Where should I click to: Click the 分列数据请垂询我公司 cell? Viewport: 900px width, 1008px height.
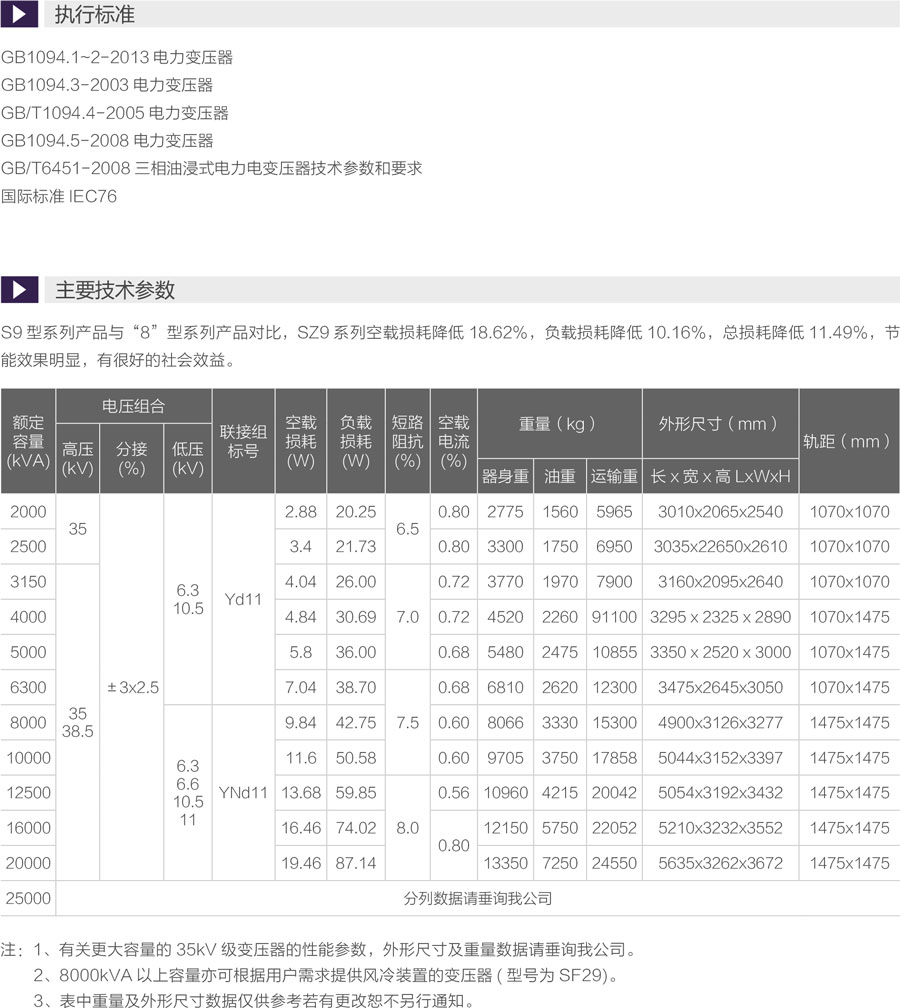point(477,898)
